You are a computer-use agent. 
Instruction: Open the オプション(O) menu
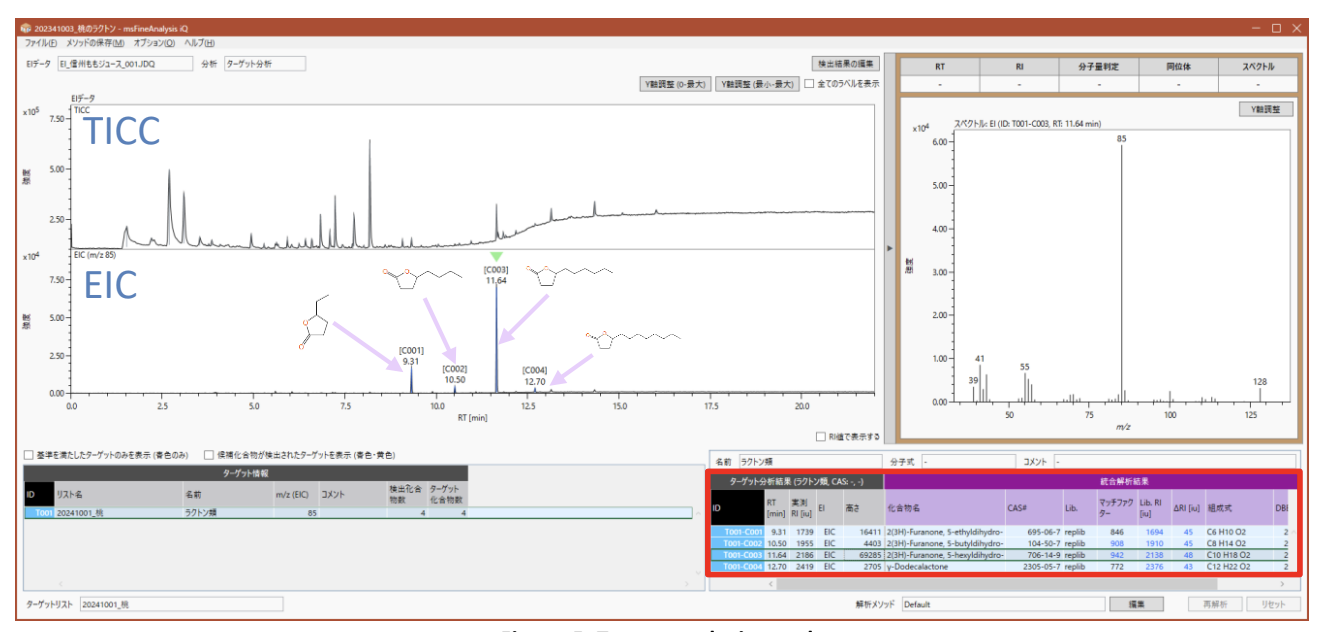click(x=154, y=43)
